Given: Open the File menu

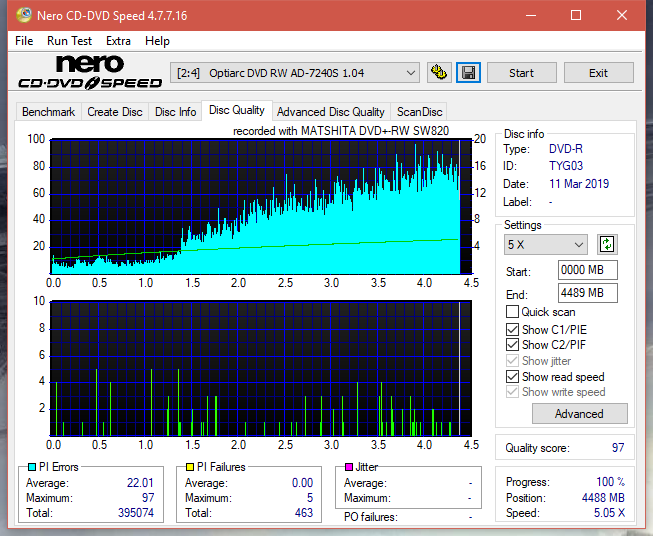Looking at the screenshot, I should point(24,41).
